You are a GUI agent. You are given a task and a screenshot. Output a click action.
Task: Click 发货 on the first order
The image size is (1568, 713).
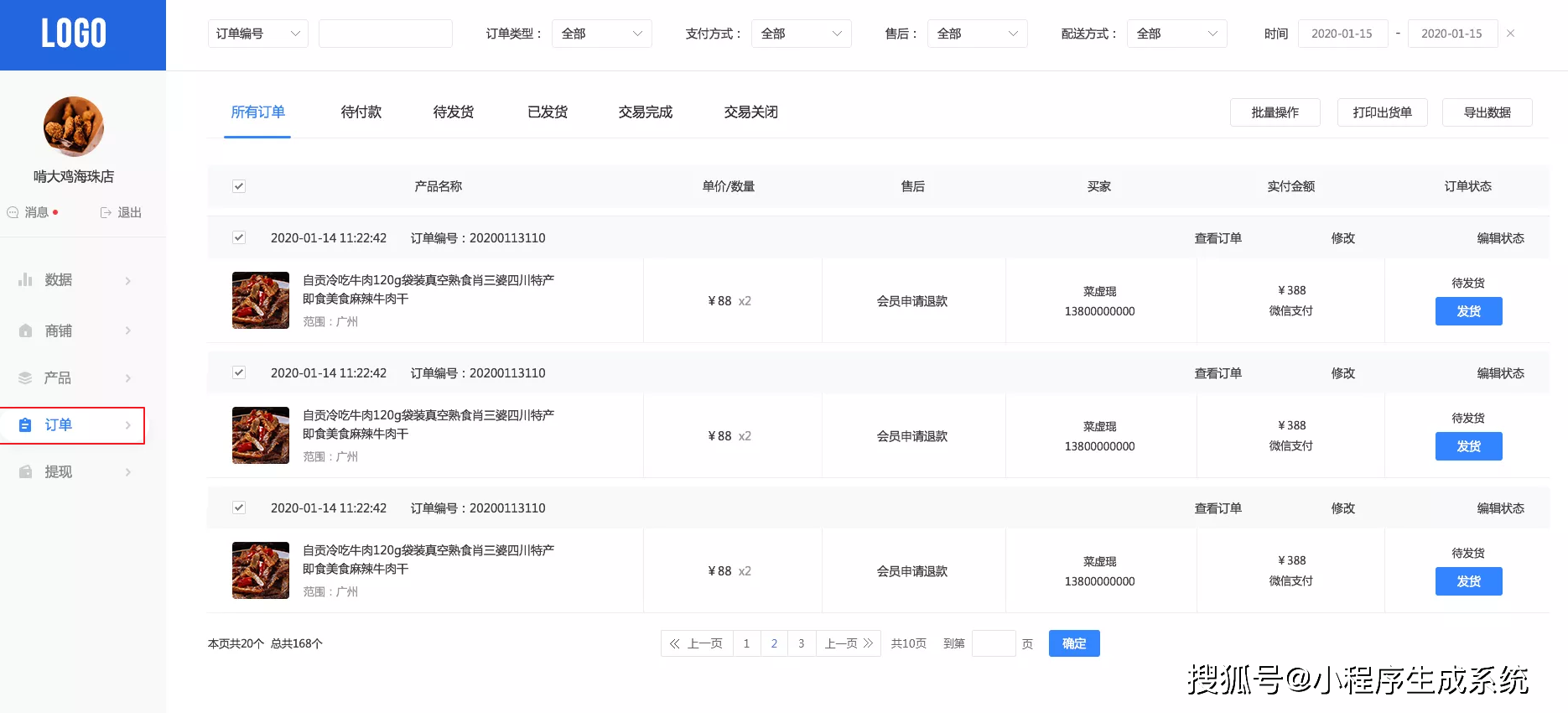click(x=1469, y=311)
